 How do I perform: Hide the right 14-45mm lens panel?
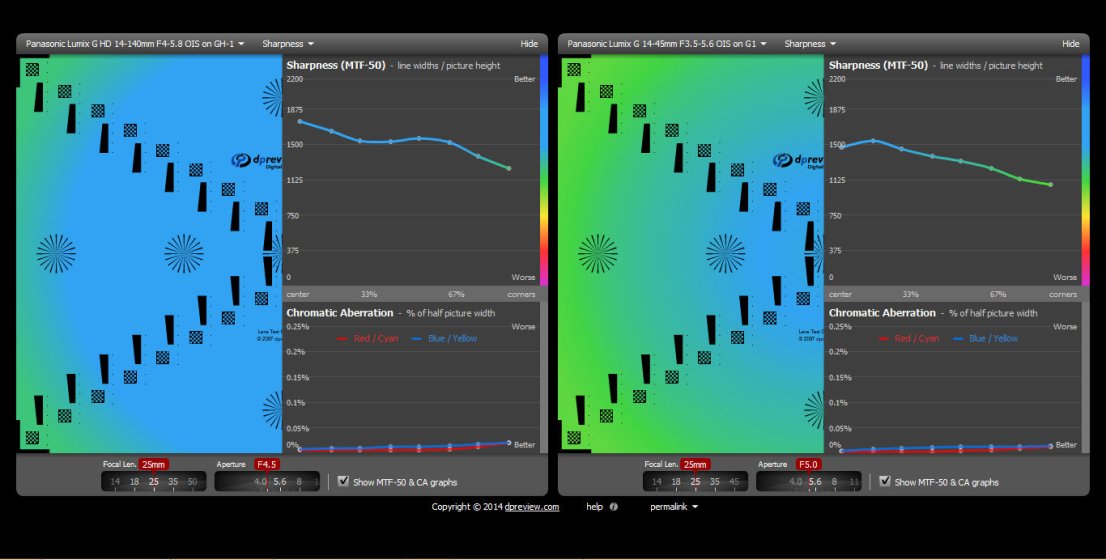click(x=1071, y=44)
